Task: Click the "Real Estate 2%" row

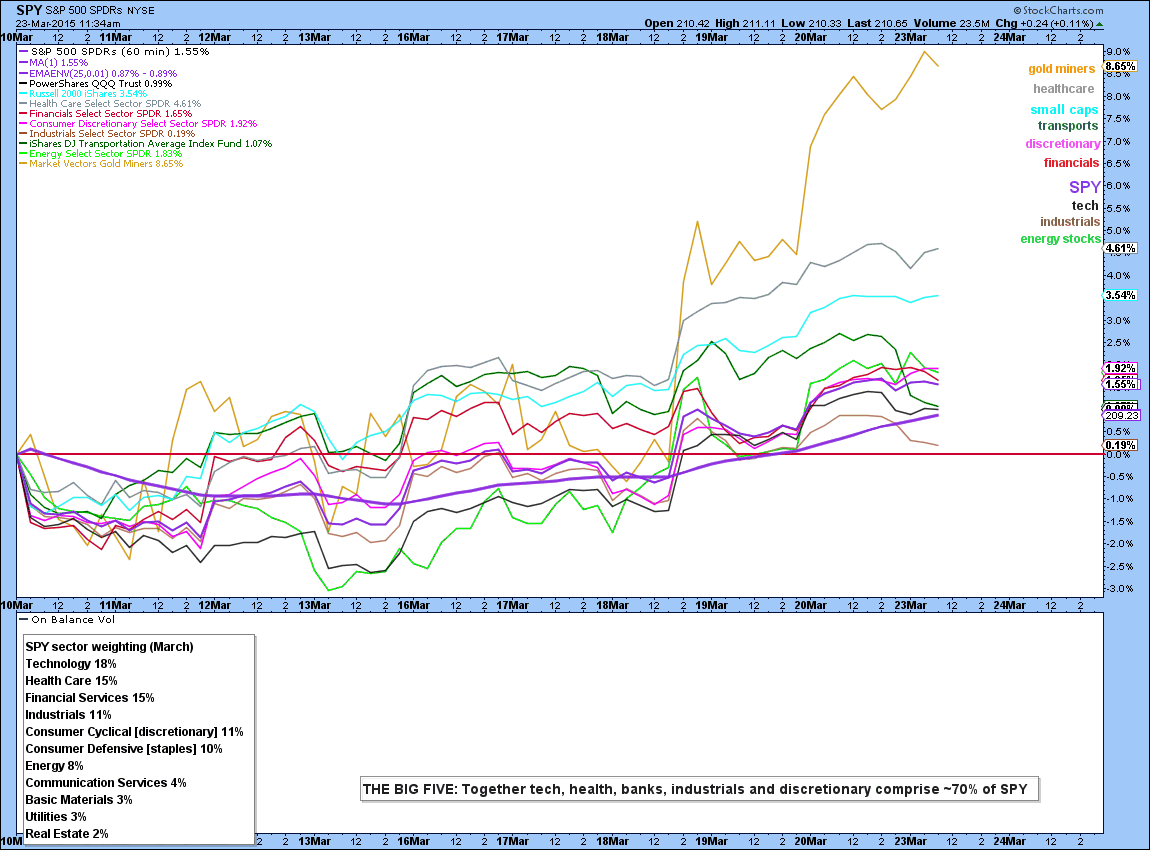Action: 67,833
